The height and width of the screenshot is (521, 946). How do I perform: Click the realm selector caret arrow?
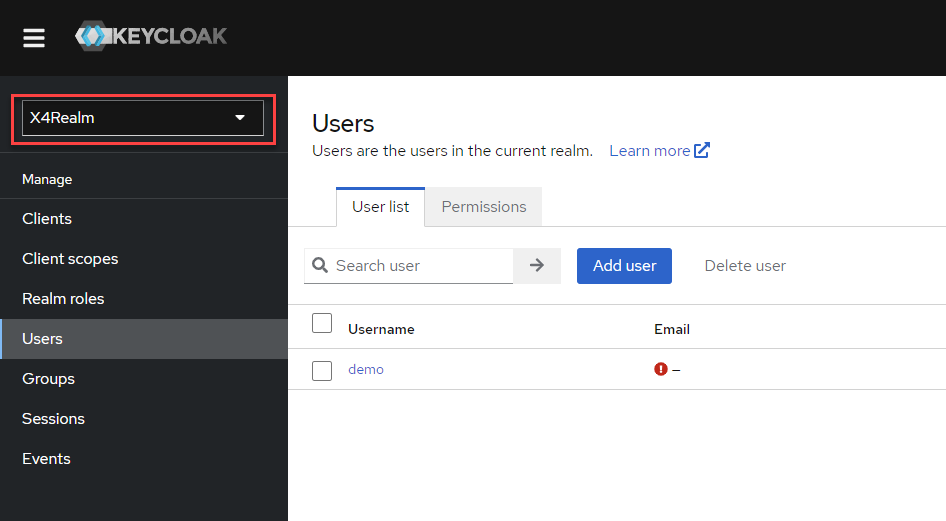(x=240, y=118)
